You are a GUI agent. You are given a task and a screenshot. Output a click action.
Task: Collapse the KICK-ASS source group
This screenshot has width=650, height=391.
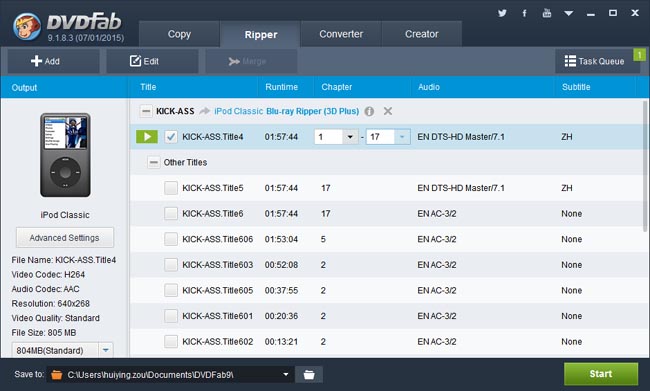click(x=146, y=111)
